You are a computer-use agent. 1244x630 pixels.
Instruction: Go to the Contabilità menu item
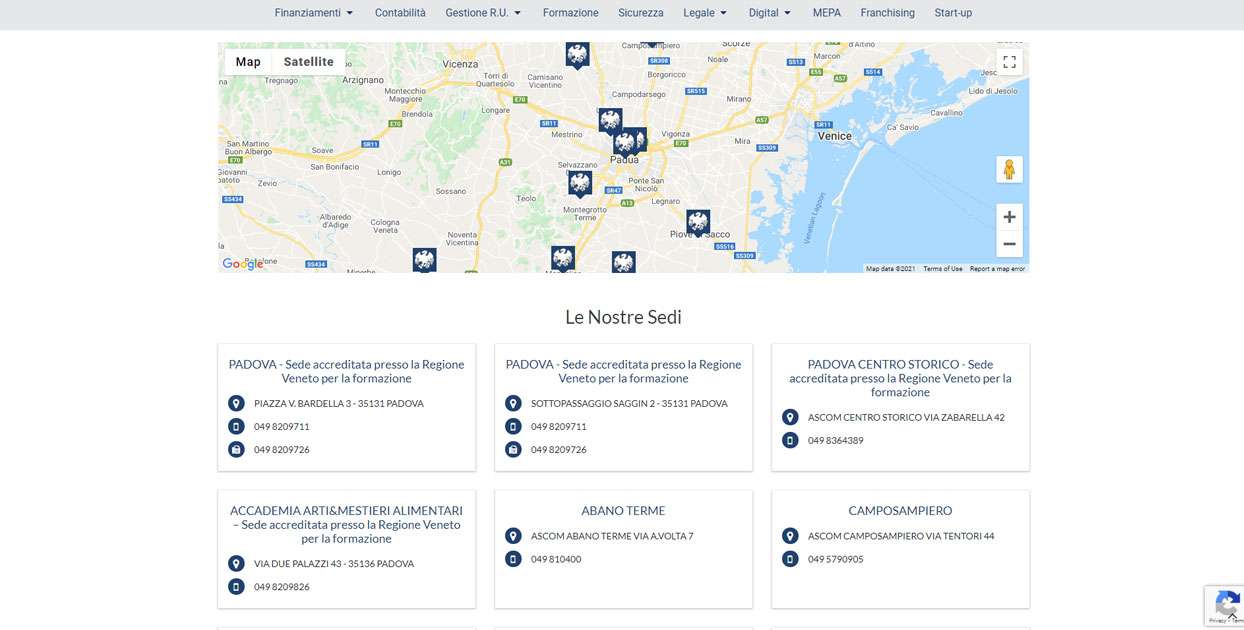click(x=400, y=13)
